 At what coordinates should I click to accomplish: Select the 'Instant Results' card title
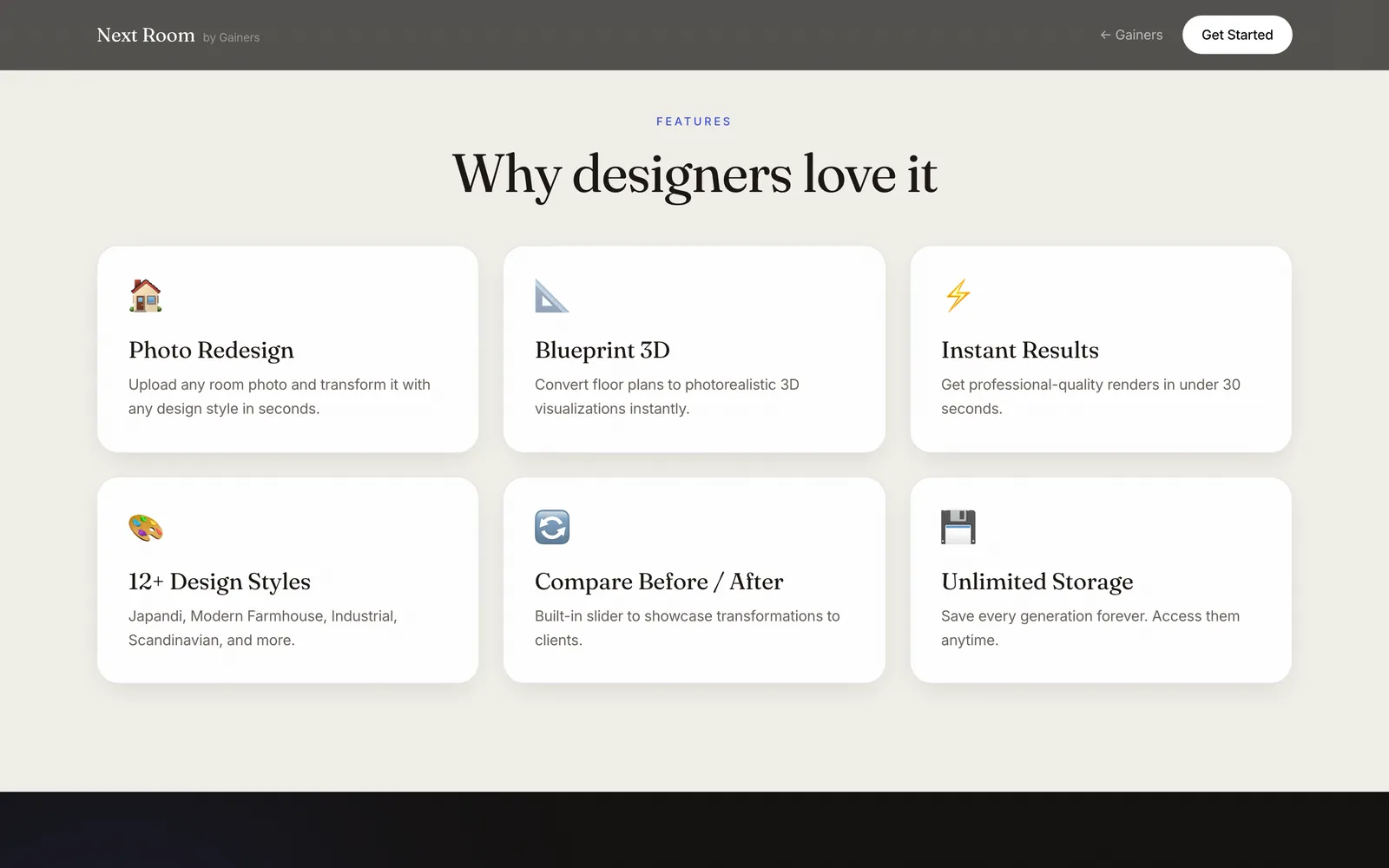coord(1020,350)
